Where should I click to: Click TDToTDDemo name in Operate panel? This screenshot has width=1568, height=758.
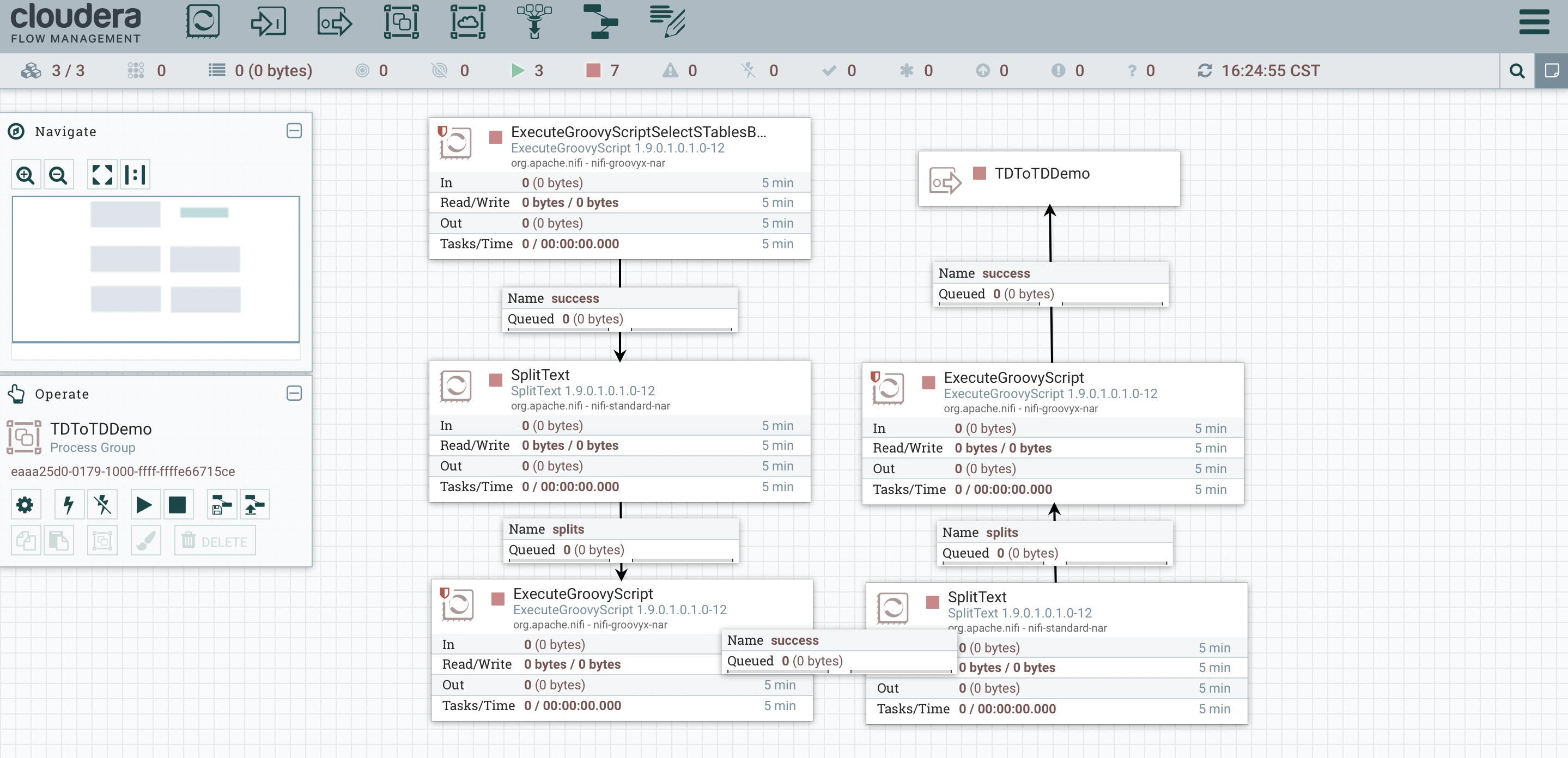point(101,429)
